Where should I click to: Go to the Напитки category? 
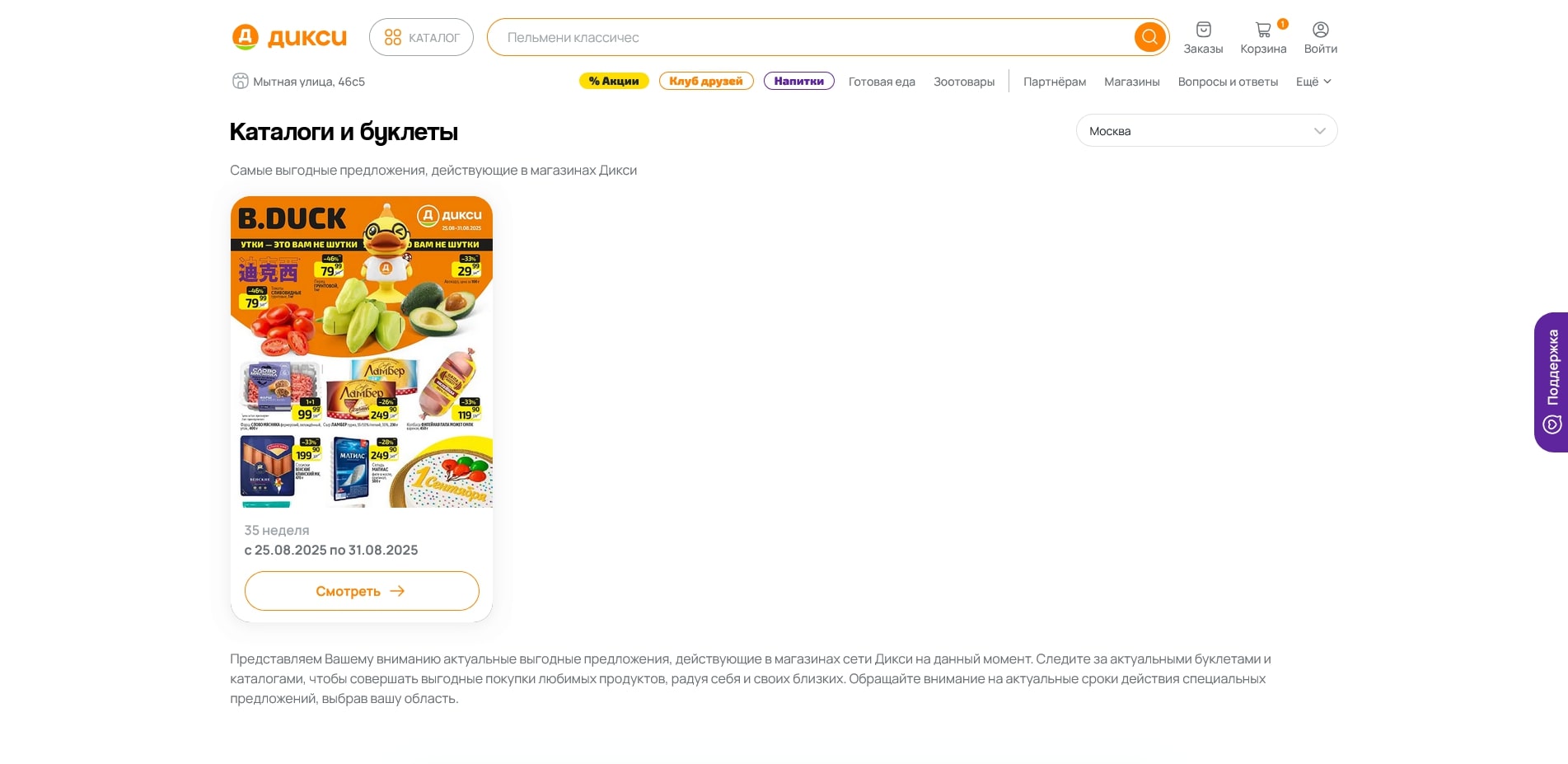[798, 81]
